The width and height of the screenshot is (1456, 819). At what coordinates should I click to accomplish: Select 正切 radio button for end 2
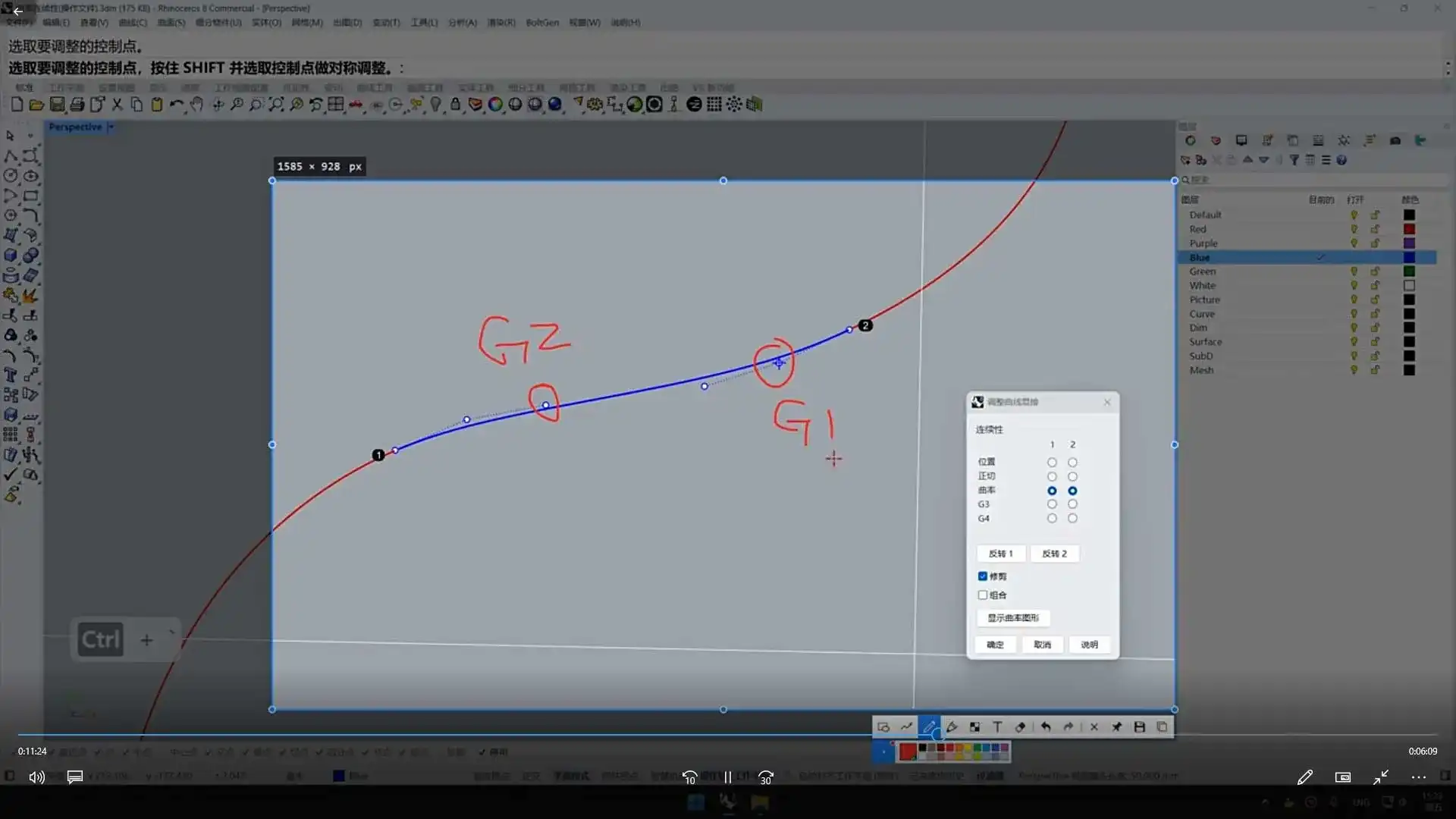tap(1072, 476)
